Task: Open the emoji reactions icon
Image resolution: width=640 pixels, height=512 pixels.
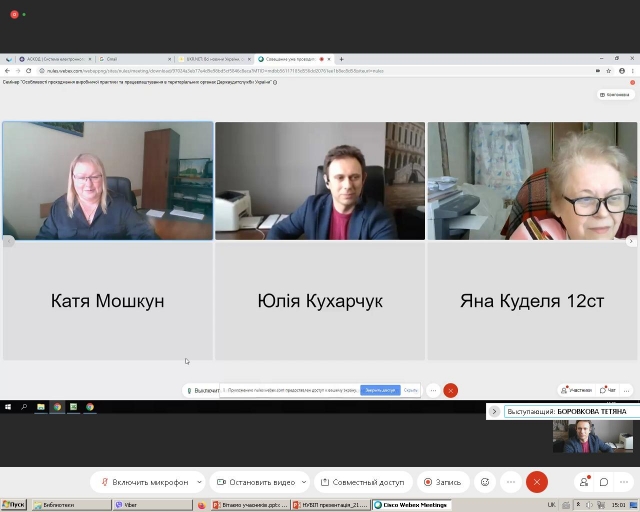Action: click(485, 482)
